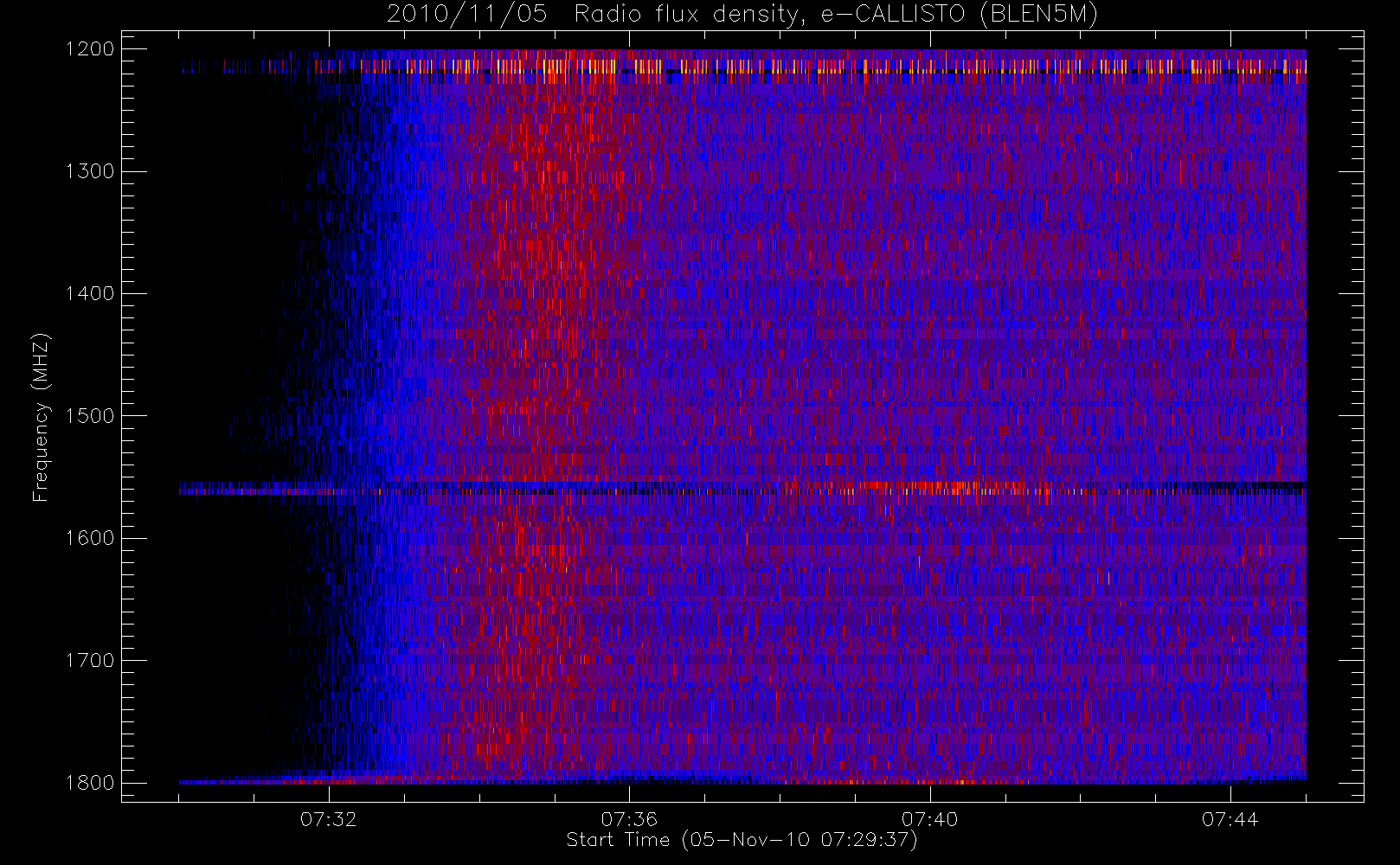Click the 1200 frequency tick label
1400x865 pixels.
pyautogui.click(x=90, y=49)
